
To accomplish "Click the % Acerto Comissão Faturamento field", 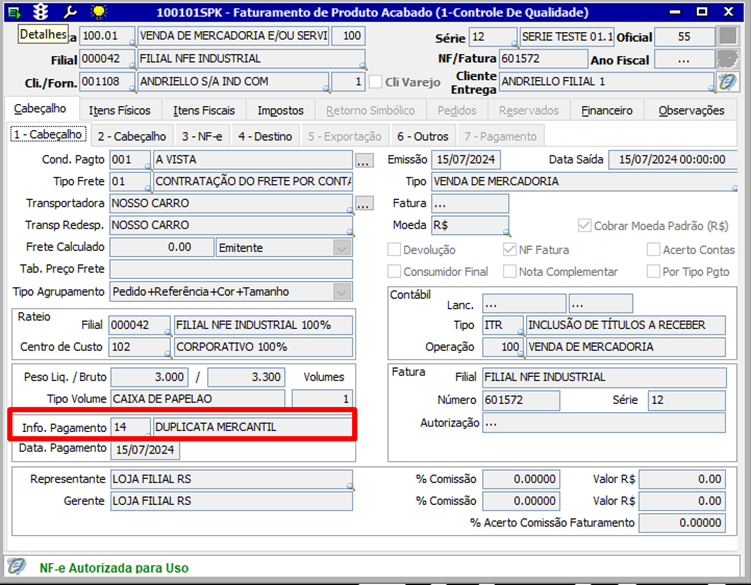I will tap(683, 523).
